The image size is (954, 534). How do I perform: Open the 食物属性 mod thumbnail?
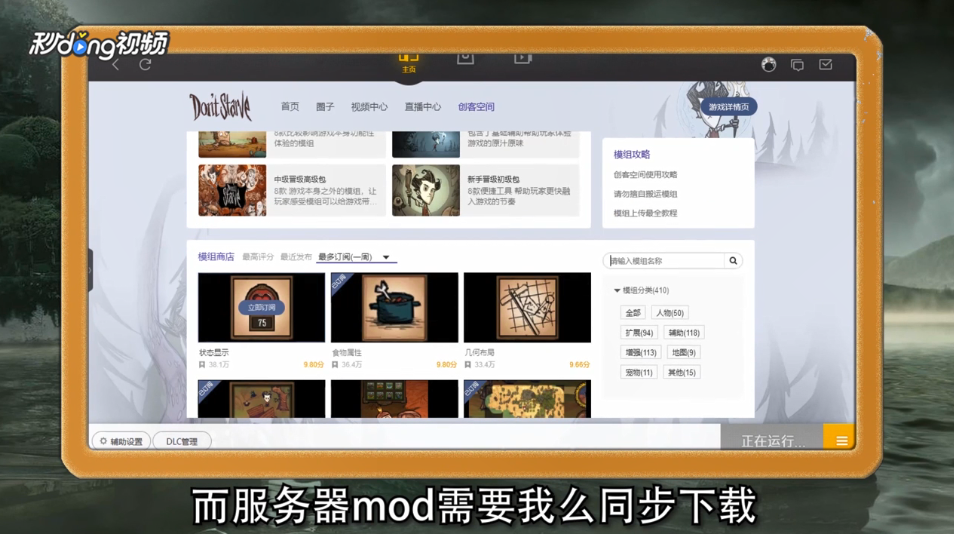click(394, 307)
